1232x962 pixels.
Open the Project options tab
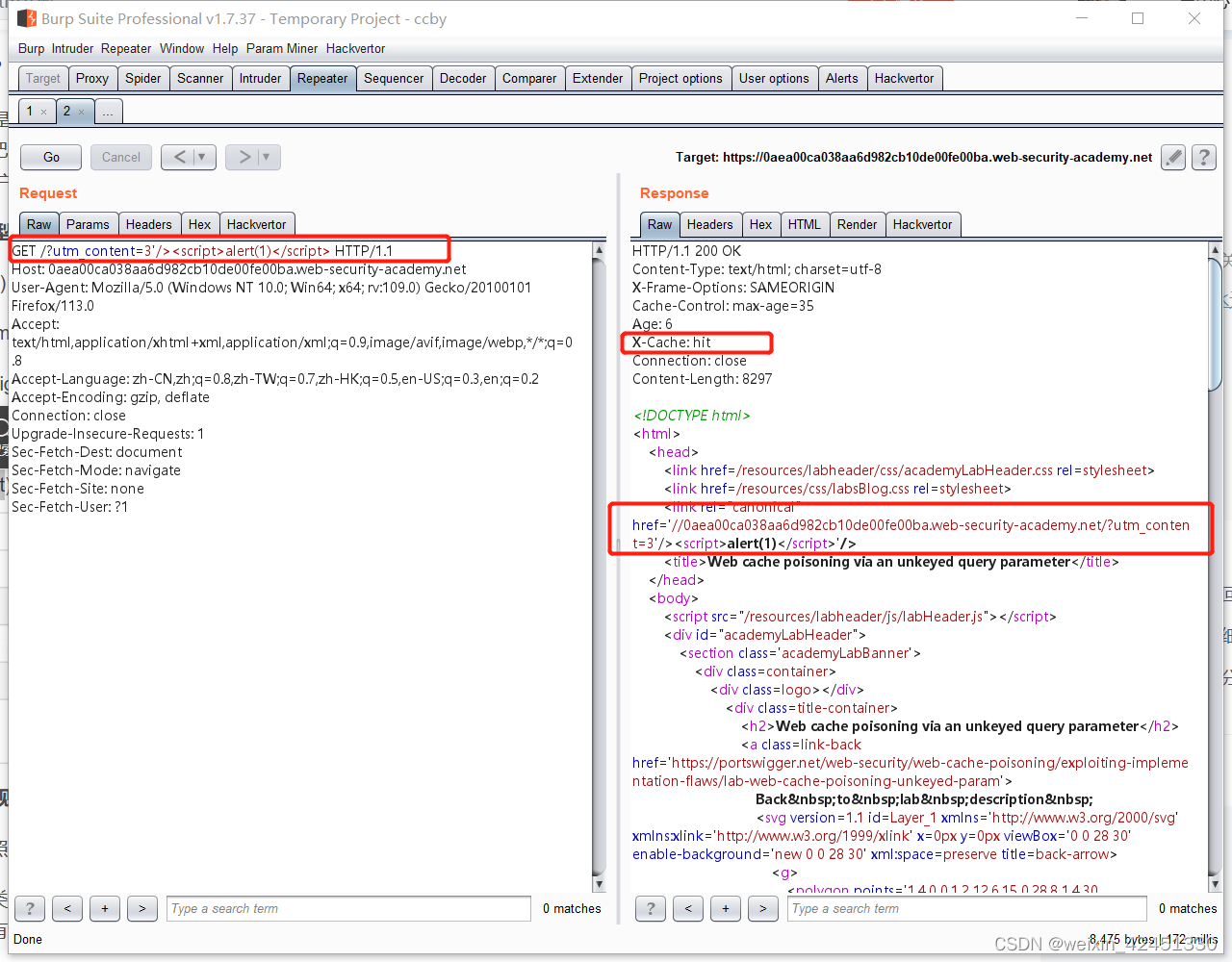point(680,79)
